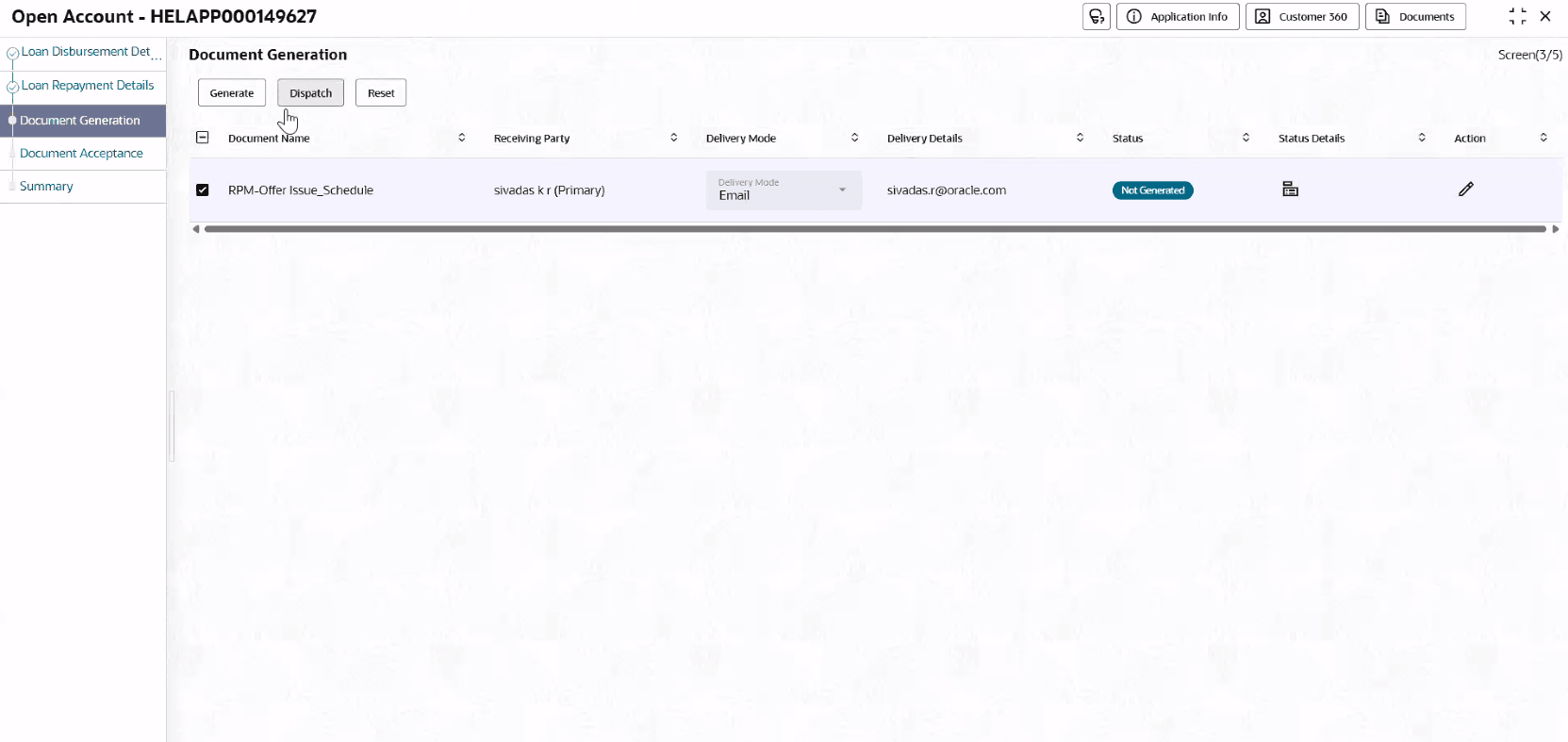
Task: Sort by Delivery Mode column
Action: pos(855,138)
